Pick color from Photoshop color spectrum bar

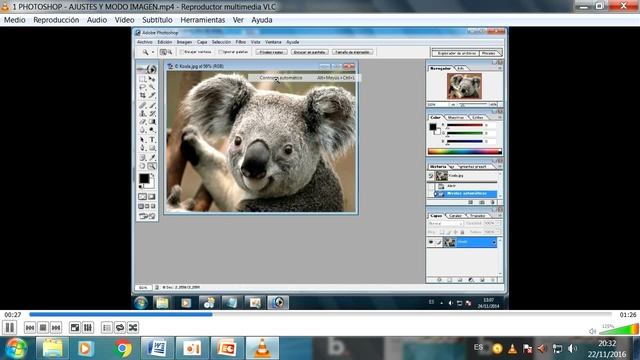tap(464, 151)
